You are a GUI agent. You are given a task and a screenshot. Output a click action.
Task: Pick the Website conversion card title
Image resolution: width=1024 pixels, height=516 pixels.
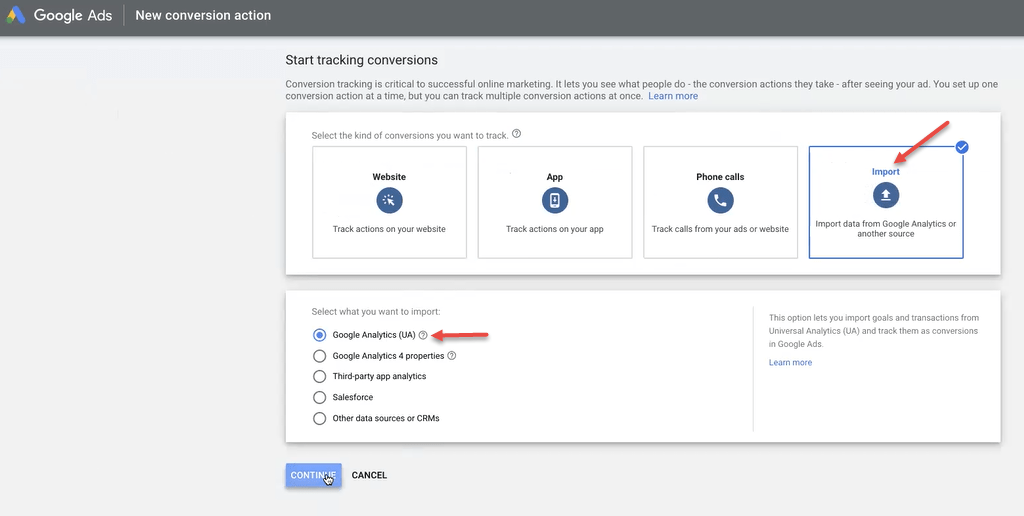coord(389,177)
